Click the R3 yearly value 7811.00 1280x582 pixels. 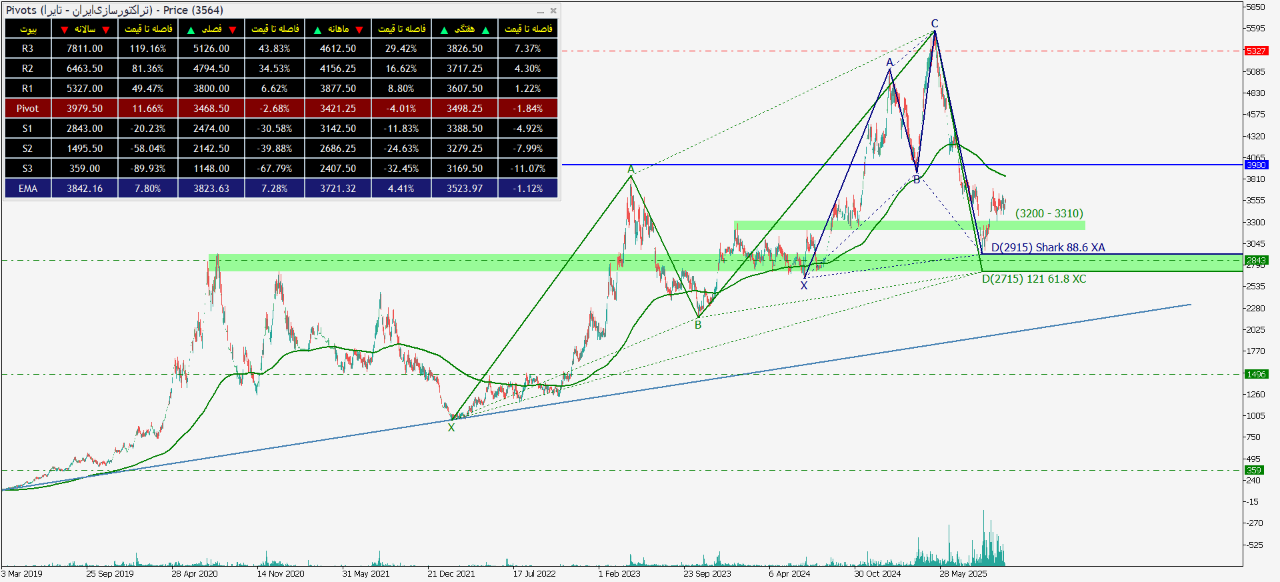(85, 48)
